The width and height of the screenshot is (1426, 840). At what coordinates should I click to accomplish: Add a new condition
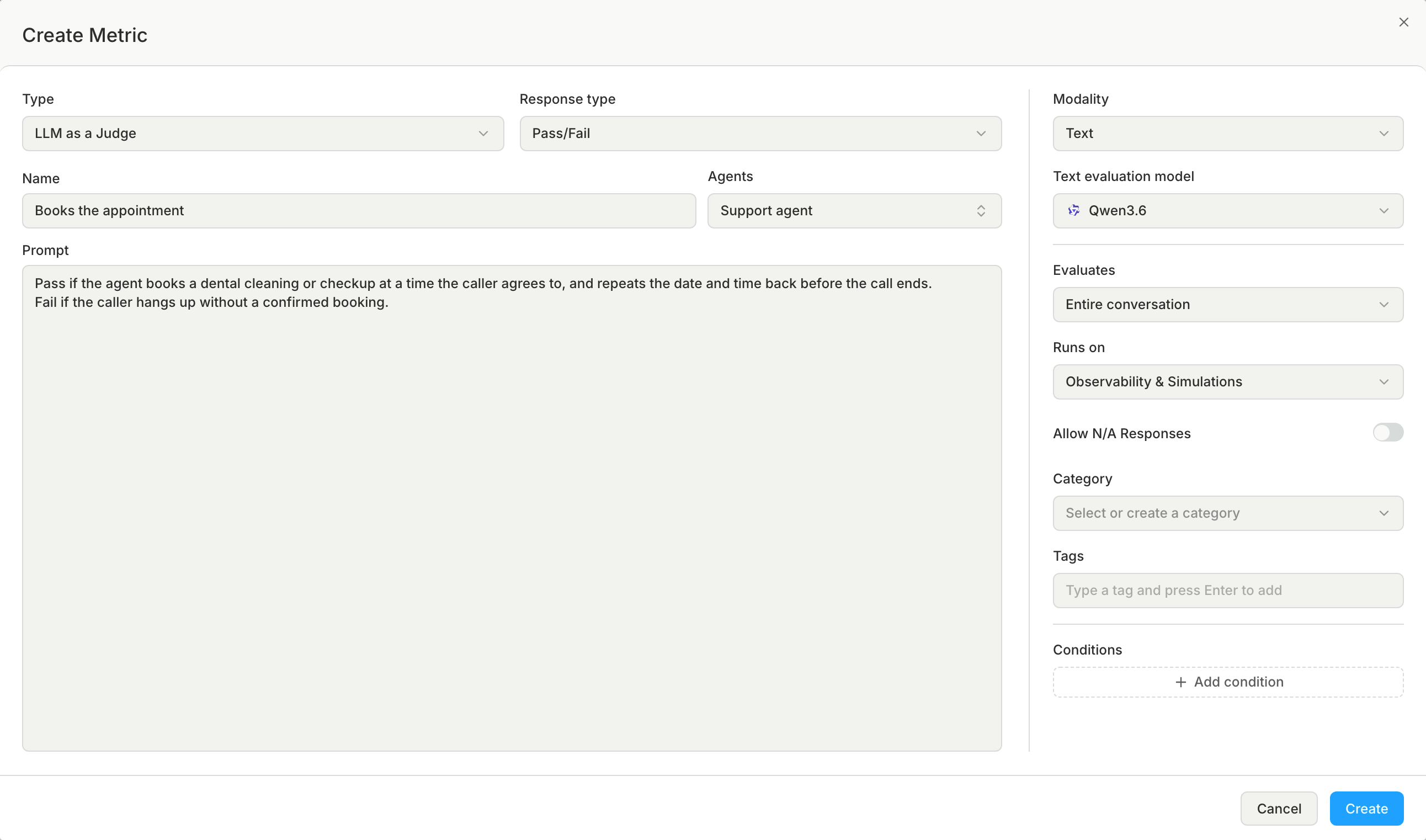(1227, 682)
